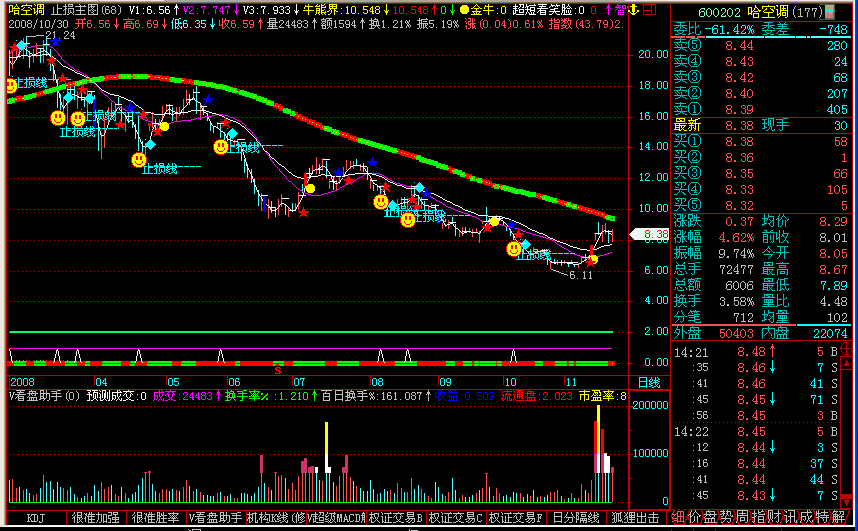Click the 买① 8.38 bid row

click(x=761, y=141)
